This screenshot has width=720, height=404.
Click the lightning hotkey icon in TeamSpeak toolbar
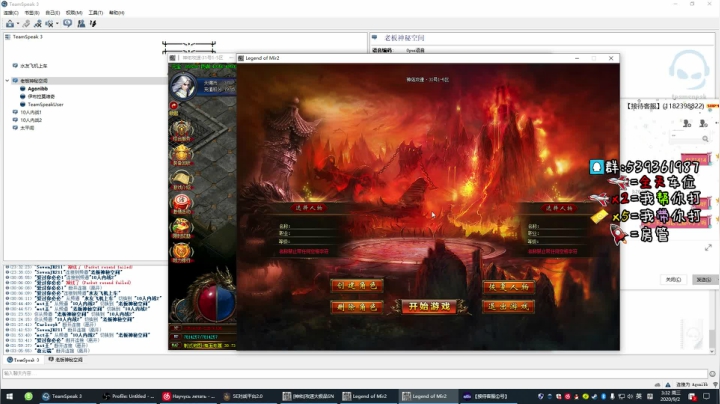(x=93, y=23)
